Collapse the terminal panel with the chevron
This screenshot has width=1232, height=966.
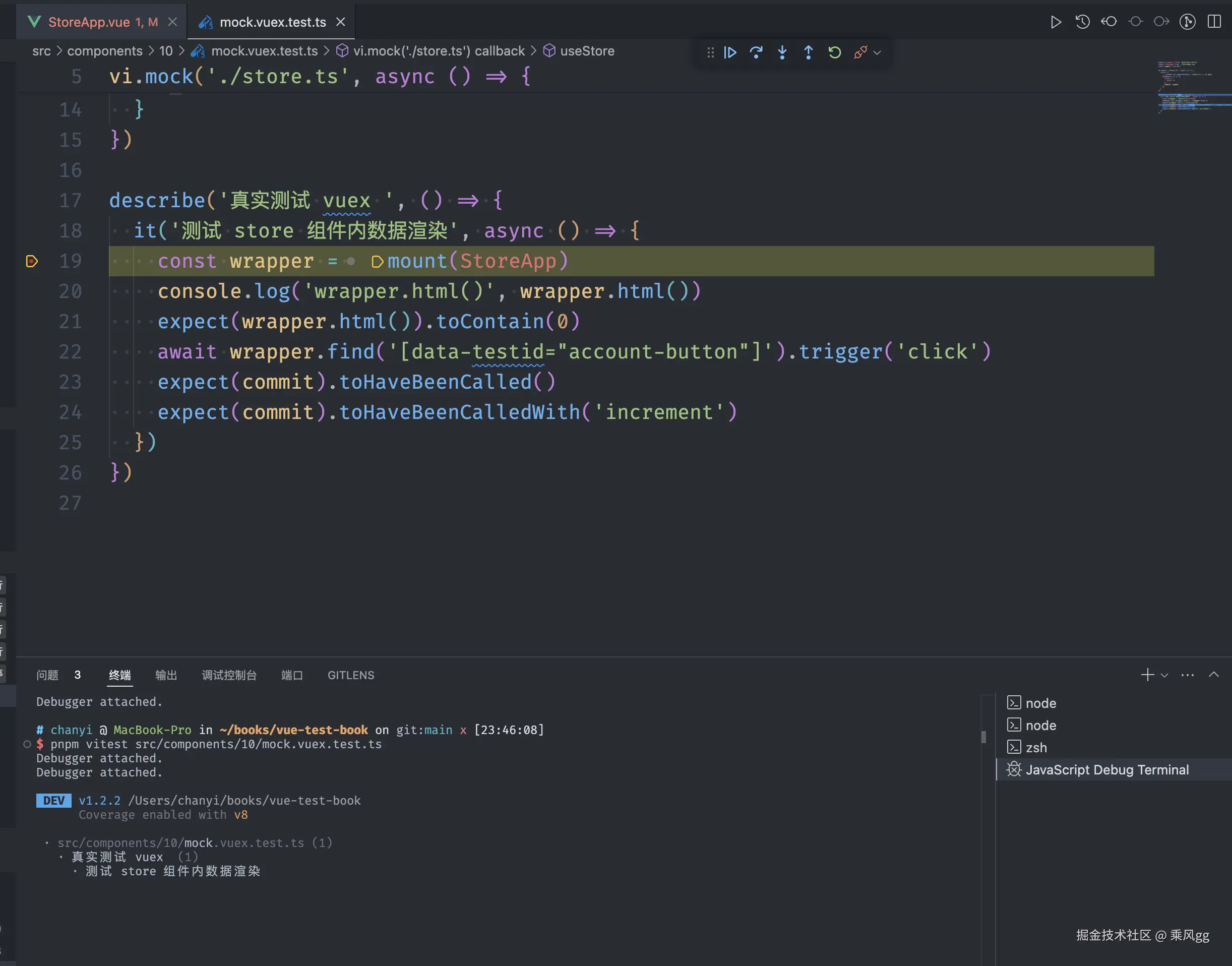click(1213, 675)
